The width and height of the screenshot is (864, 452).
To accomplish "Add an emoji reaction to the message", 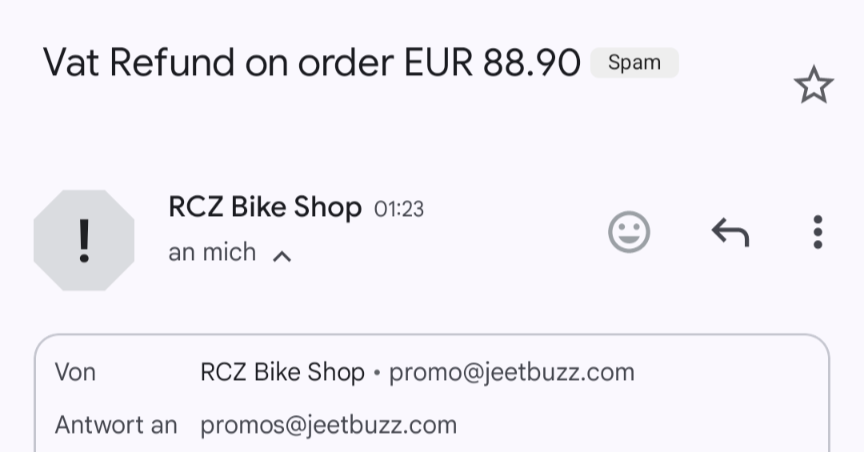I will [629, 232].
